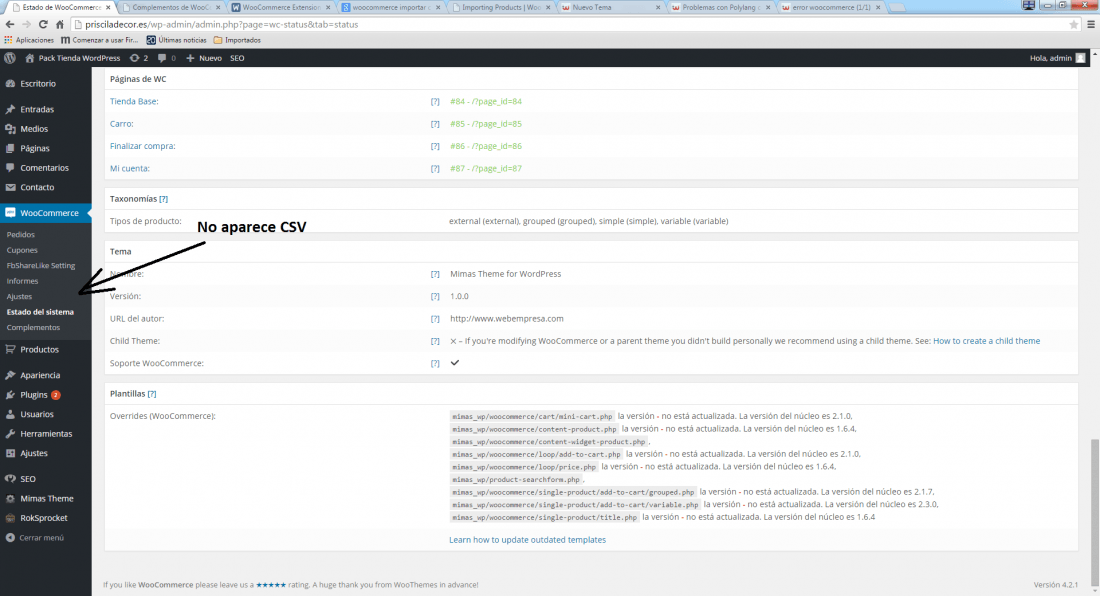
Task: Click the Tienda Base link
Action: tap(134, 102)
